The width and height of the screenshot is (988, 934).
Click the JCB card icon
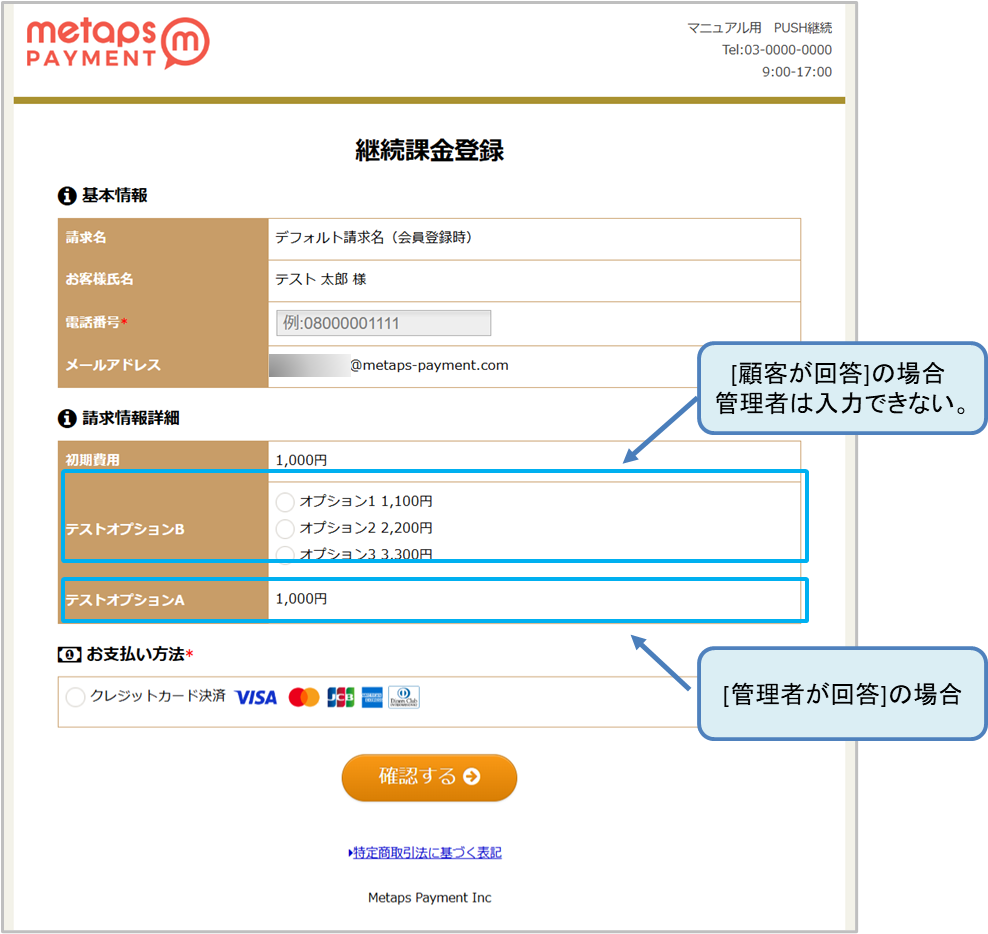pos(340,697)
